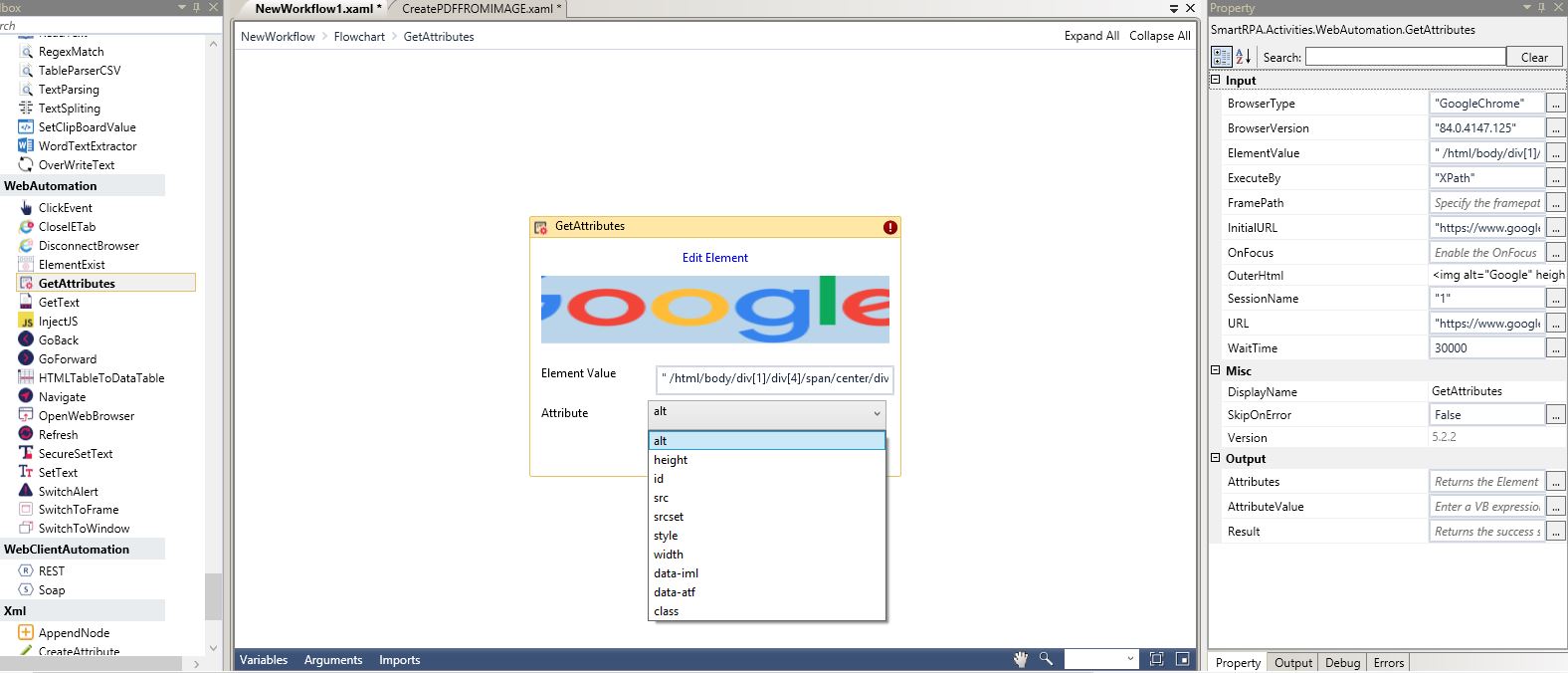Select the ClickEvent activity icon

[x=26, y=208]
